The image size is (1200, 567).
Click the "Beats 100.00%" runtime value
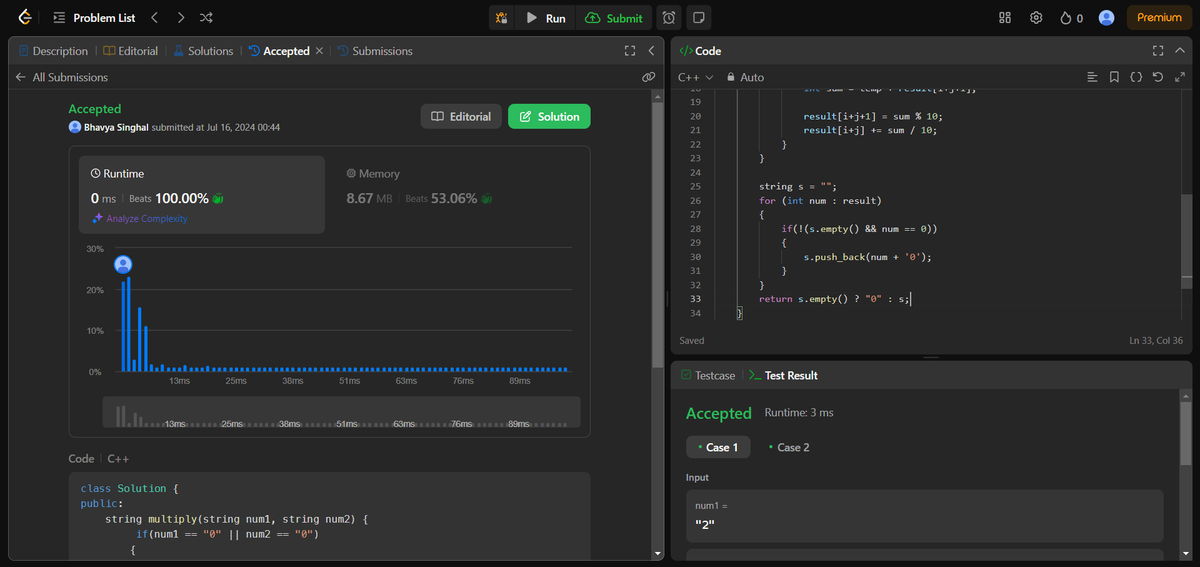(x=176, y=198)
